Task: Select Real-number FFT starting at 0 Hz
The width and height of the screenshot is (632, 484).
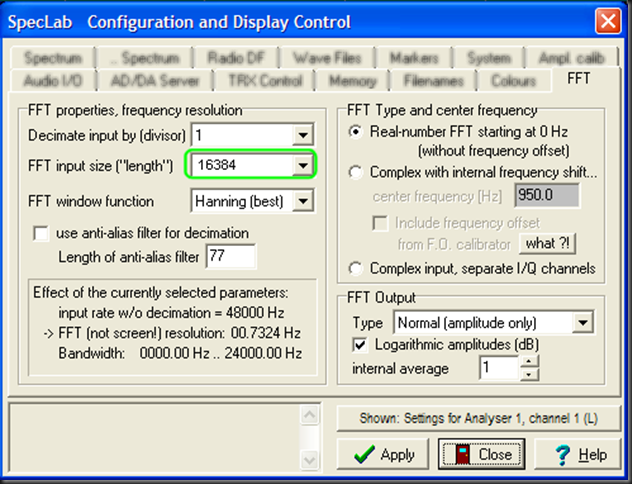Action: 356,132
